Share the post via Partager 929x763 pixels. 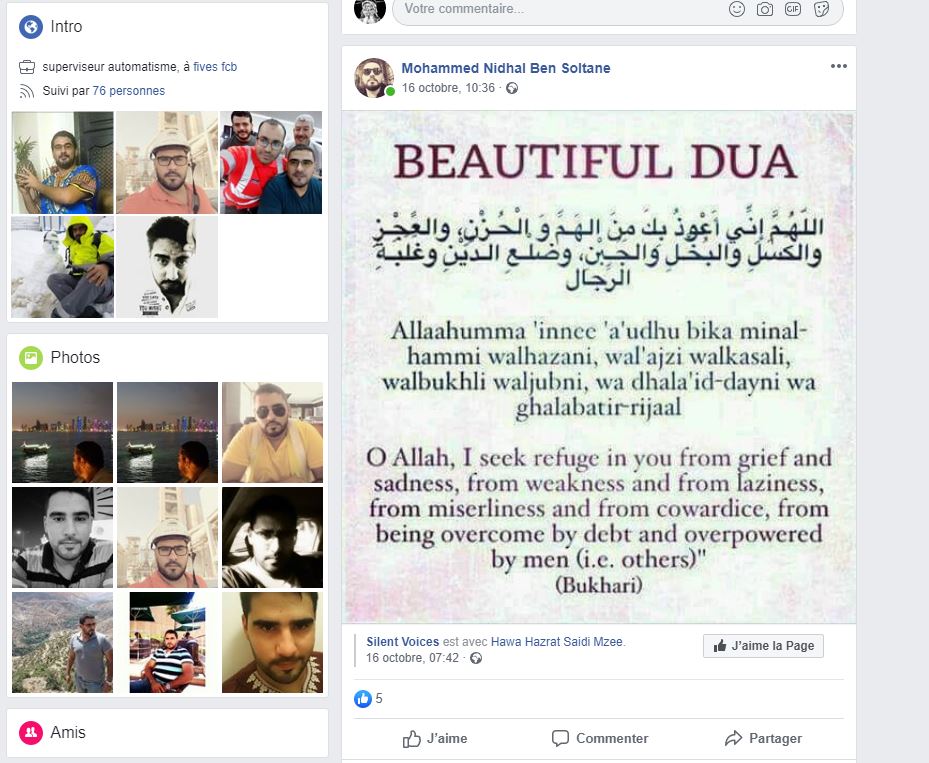(x=763, y=738)
